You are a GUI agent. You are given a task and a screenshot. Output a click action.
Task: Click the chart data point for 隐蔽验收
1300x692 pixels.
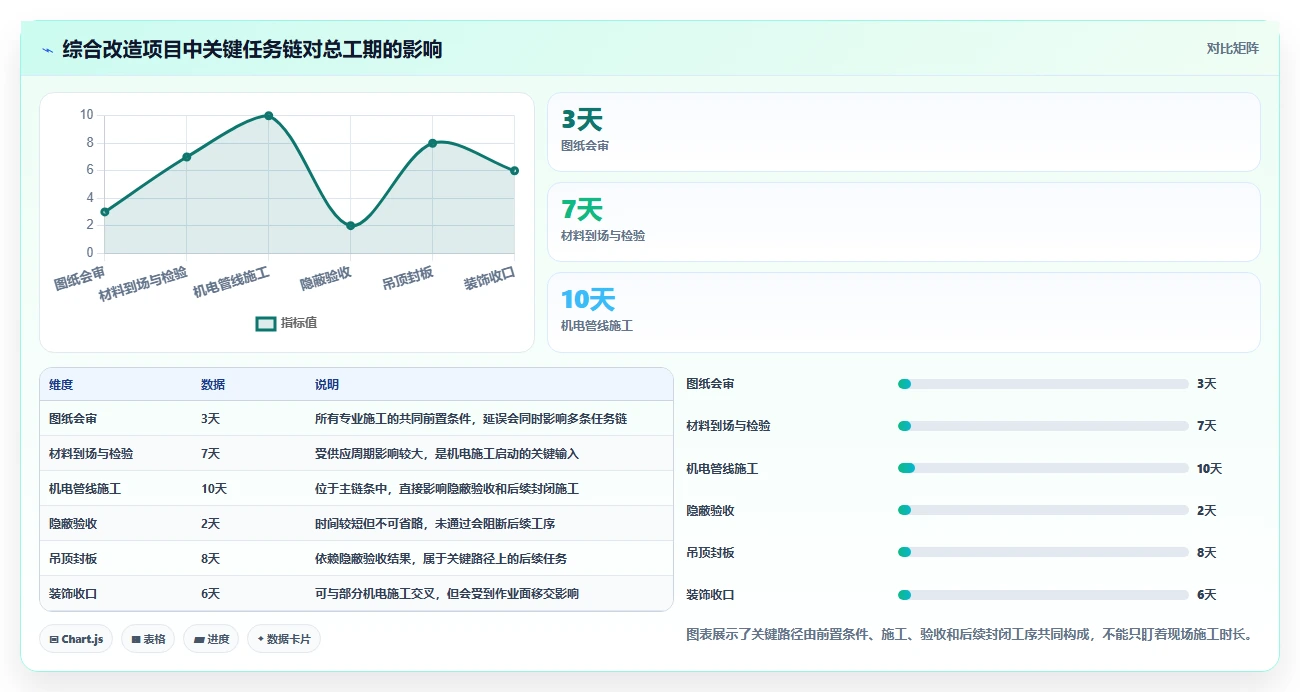coord(351,226)
